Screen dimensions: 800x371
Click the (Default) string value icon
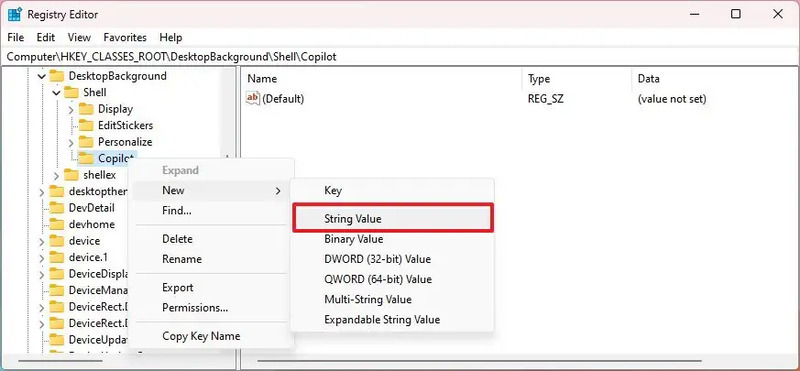coord(253,98)
